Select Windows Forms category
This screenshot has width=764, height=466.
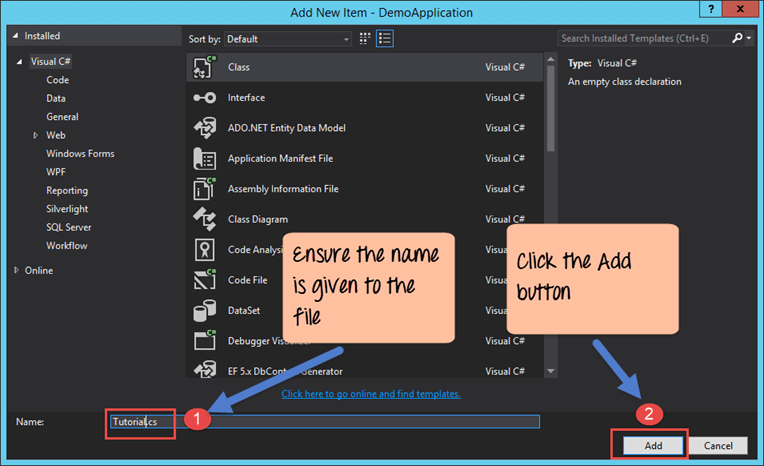tap(80, 154)
